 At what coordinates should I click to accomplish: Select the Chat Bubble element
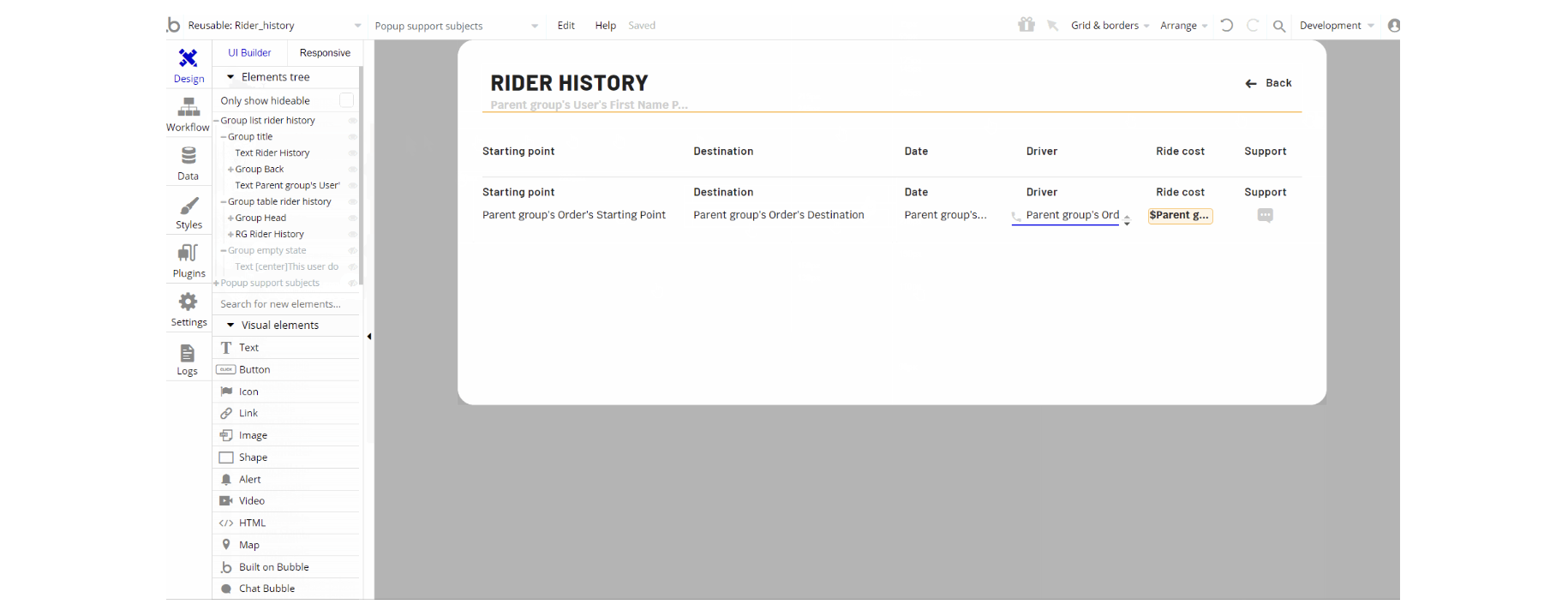(266, 589)
